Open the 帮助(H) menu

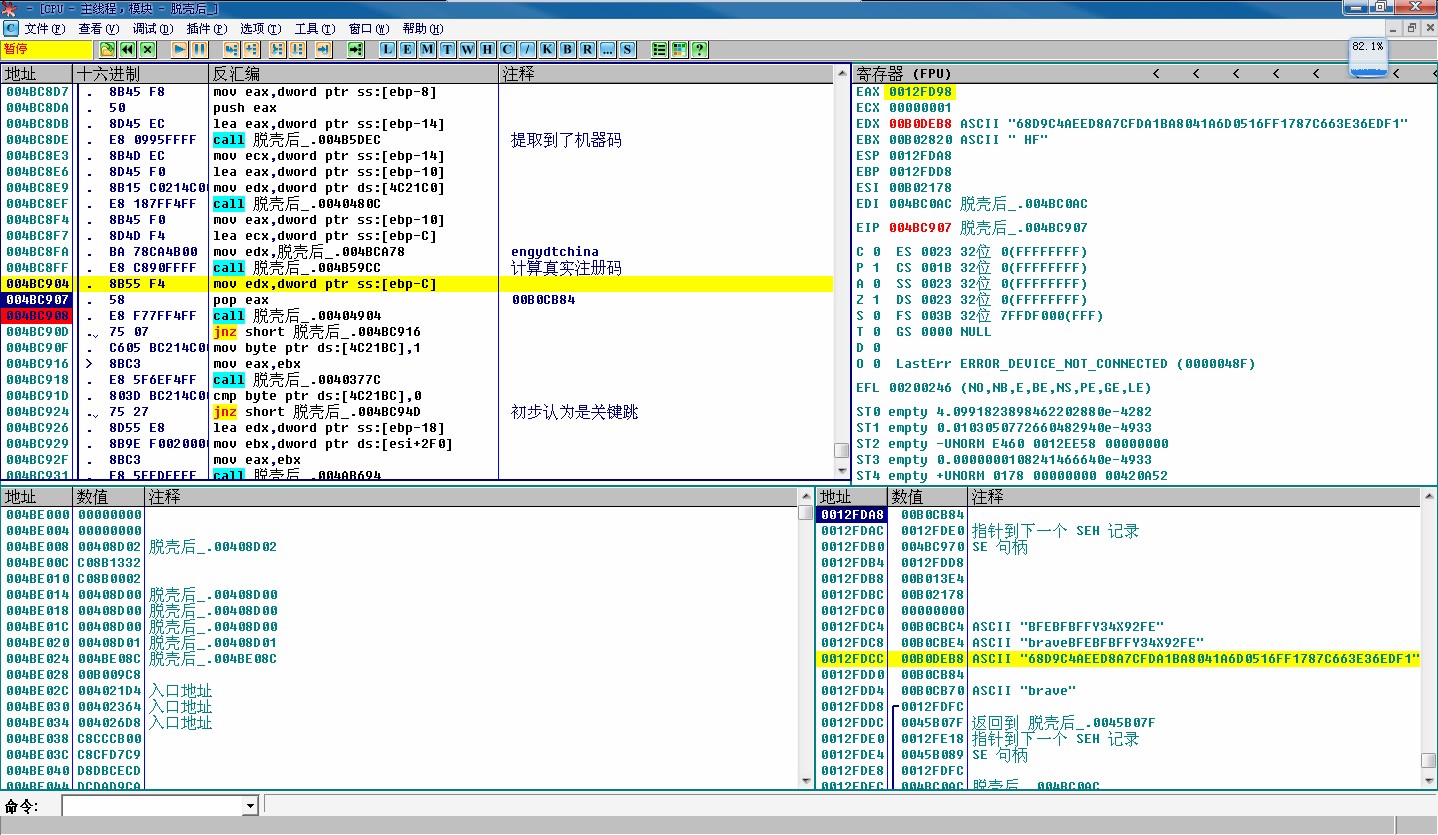(x=423, y=29)
